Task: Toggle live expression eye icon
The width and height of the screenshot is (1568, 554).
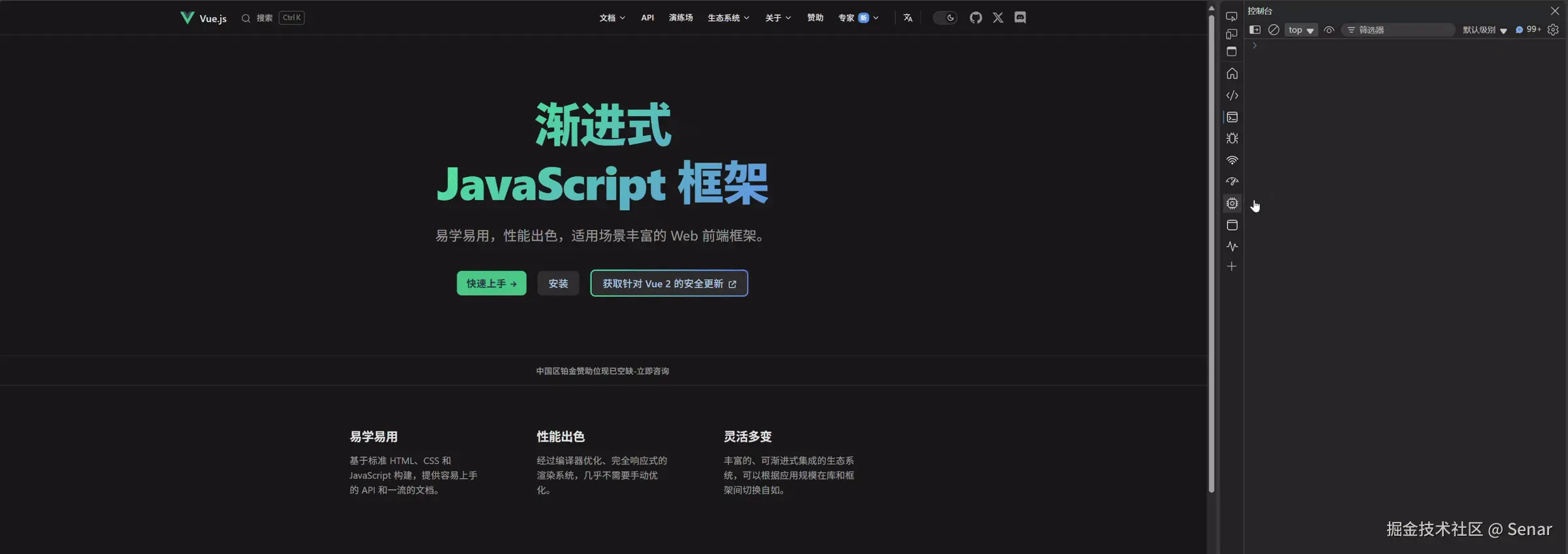Action: 1329,29
